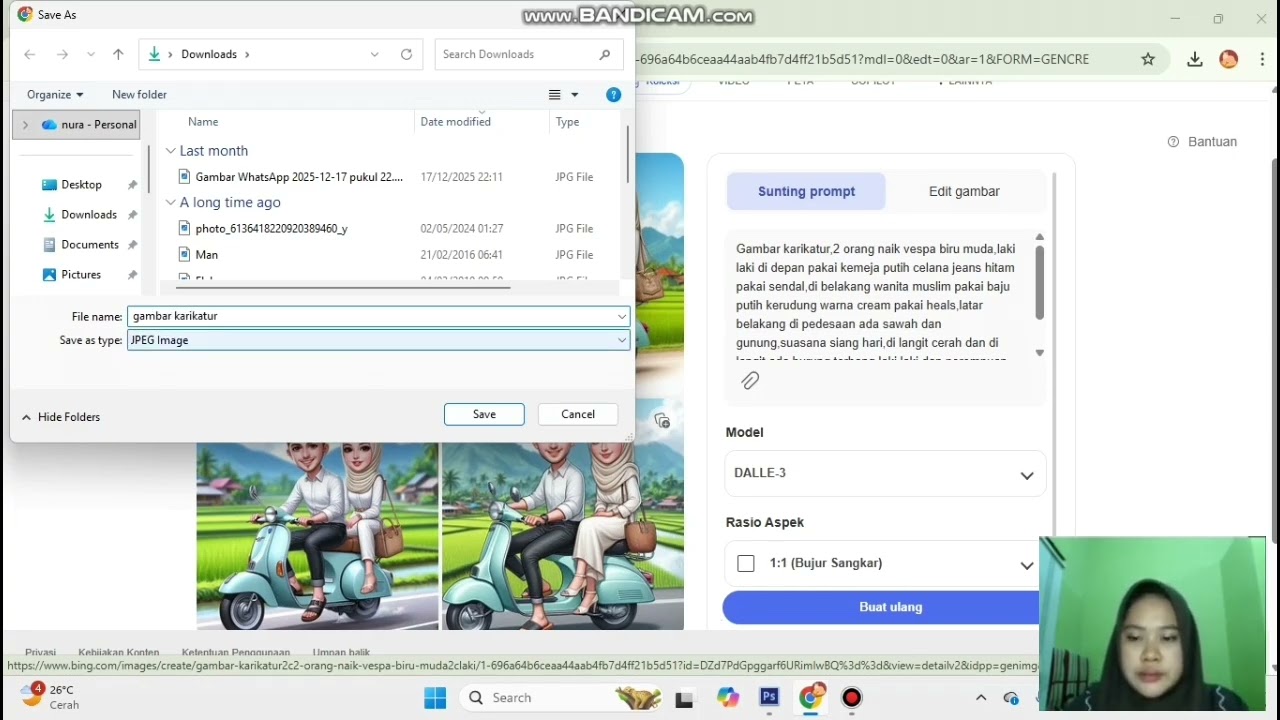Open the Organize menu
The width and height of the screenshot is (1280, 720).
pyautogui.click(x=55, y=94)
